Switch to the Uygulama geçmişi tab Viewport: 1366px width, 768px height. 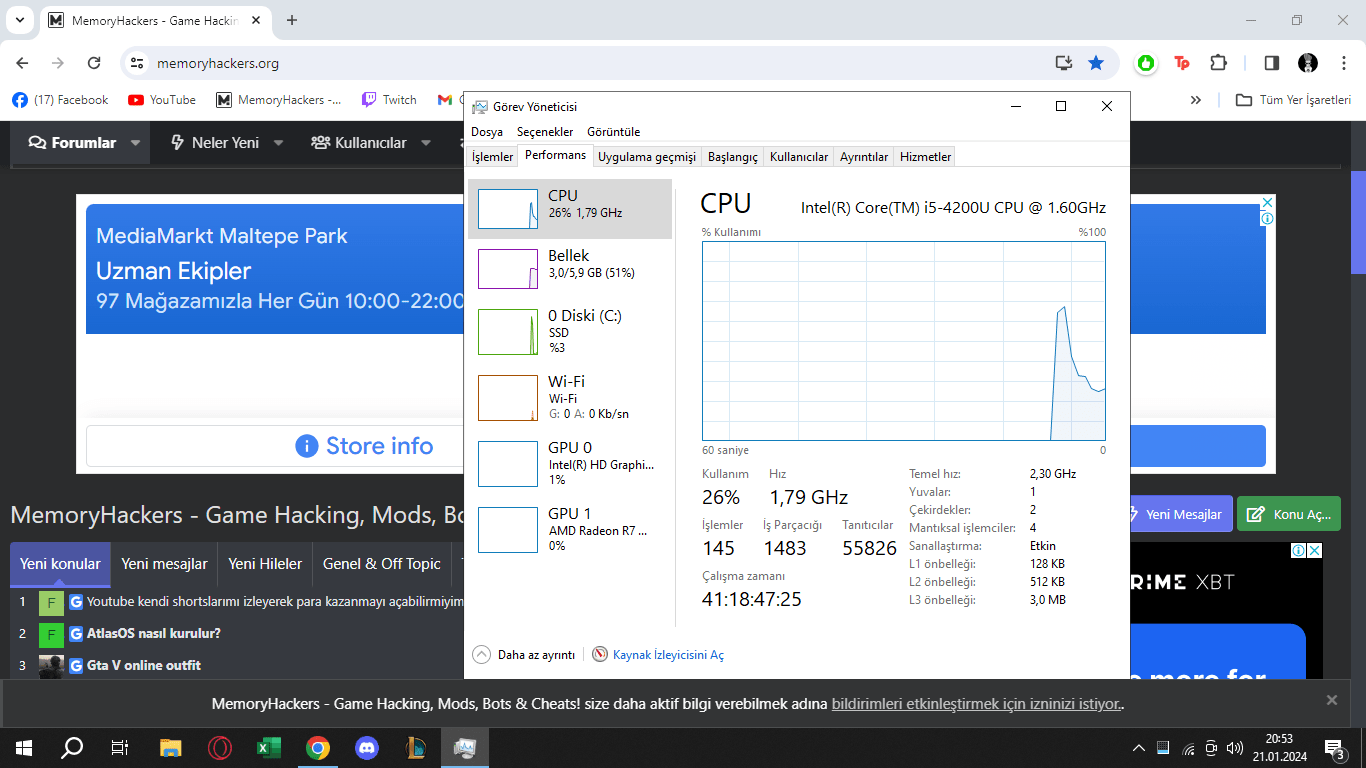coord(647,157)
